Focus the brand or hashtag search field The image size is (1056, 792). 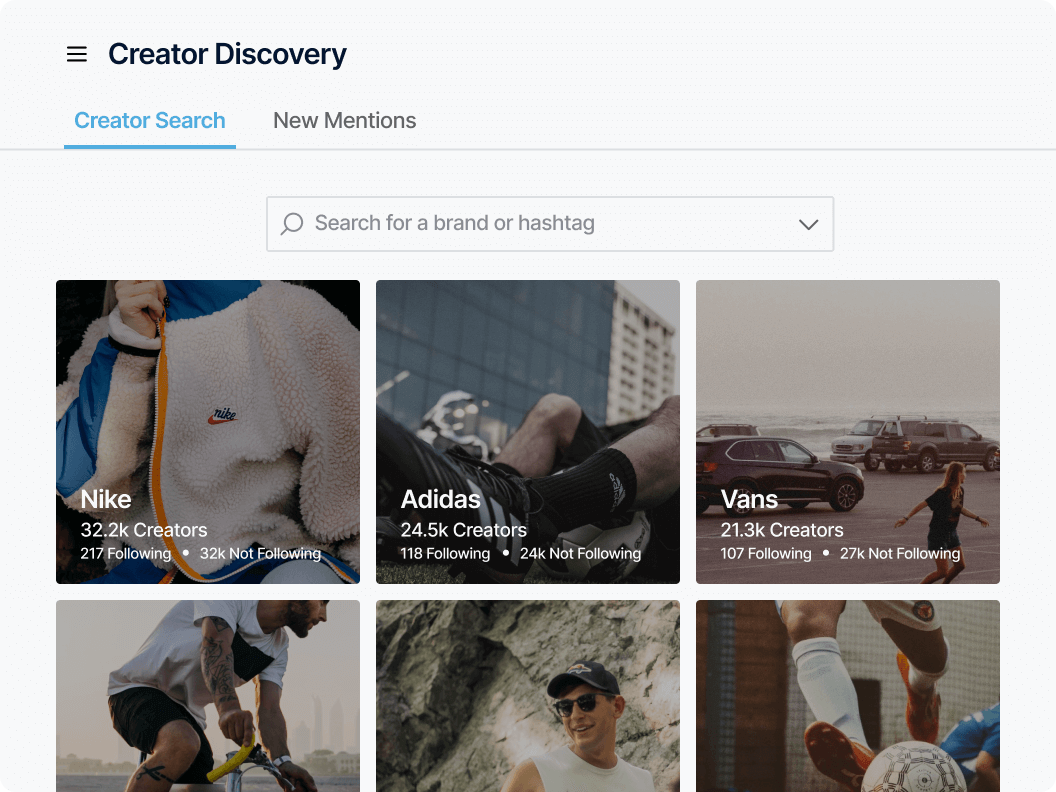point(550,224)
